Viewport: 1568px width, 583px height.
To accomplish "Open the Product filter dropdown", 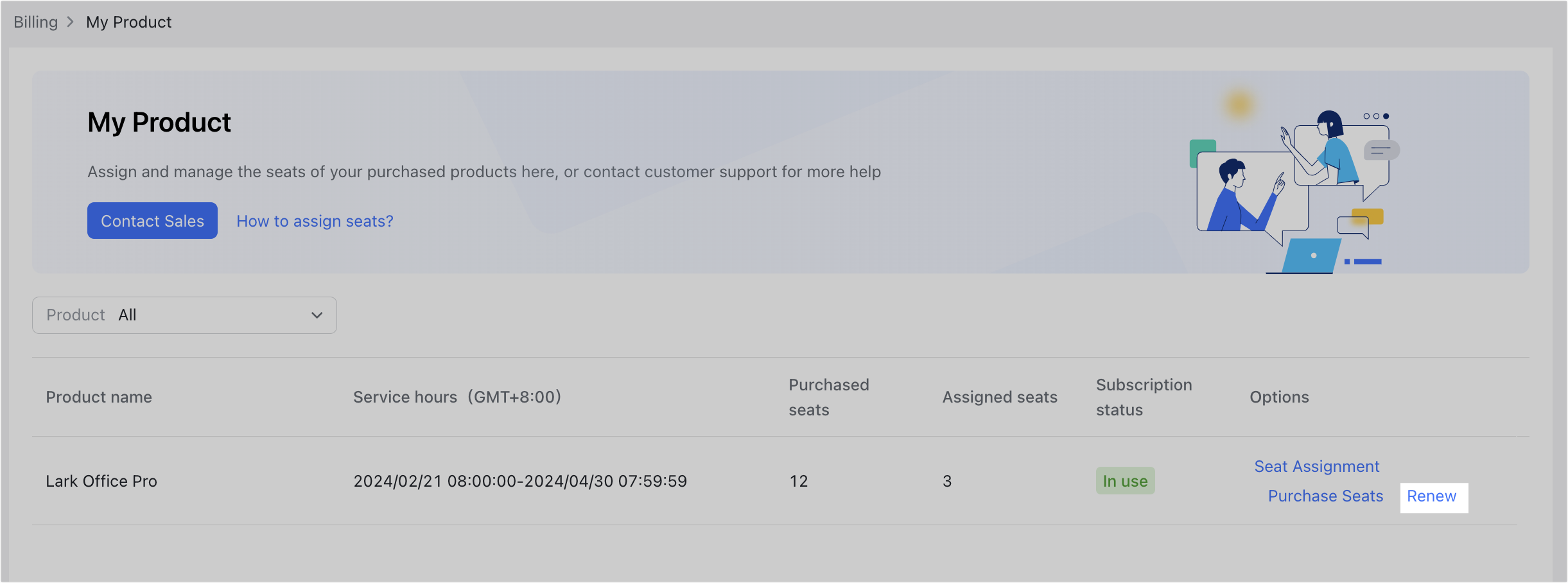I will 184,315.
